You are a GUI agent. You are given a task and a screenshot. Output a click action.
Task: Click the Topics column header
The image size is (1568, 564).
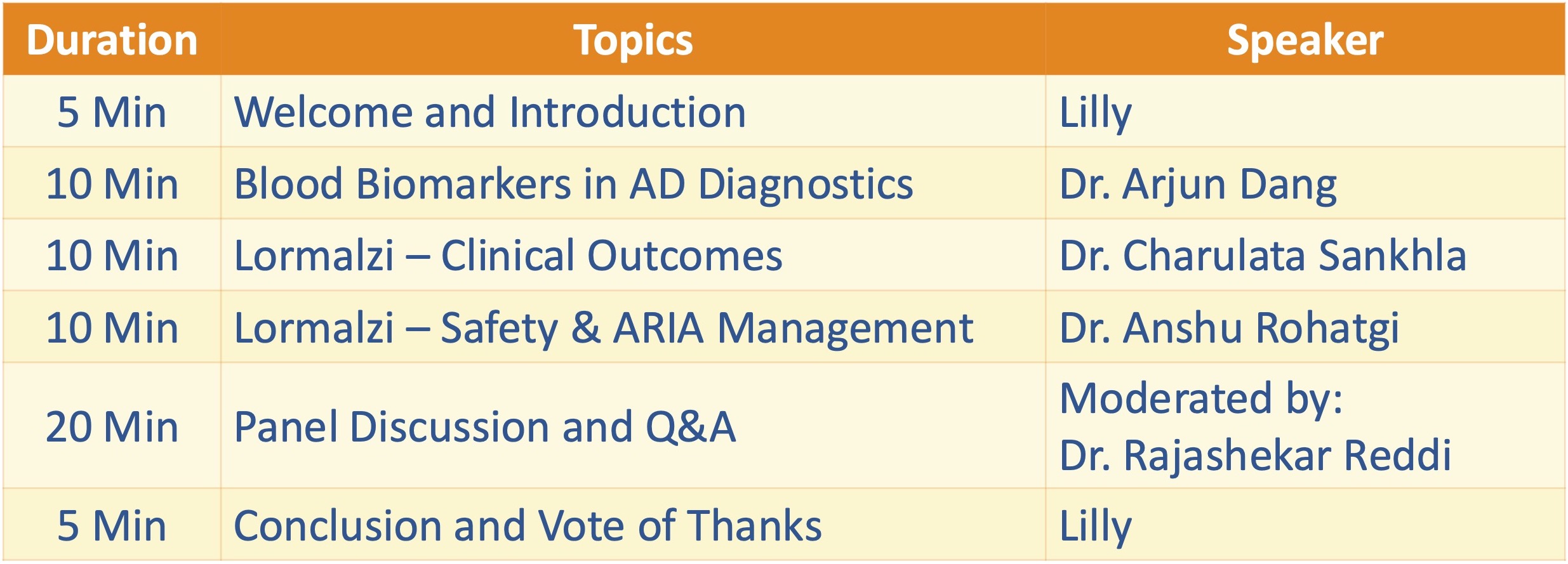pyautogui.click(x=633, y=39)
